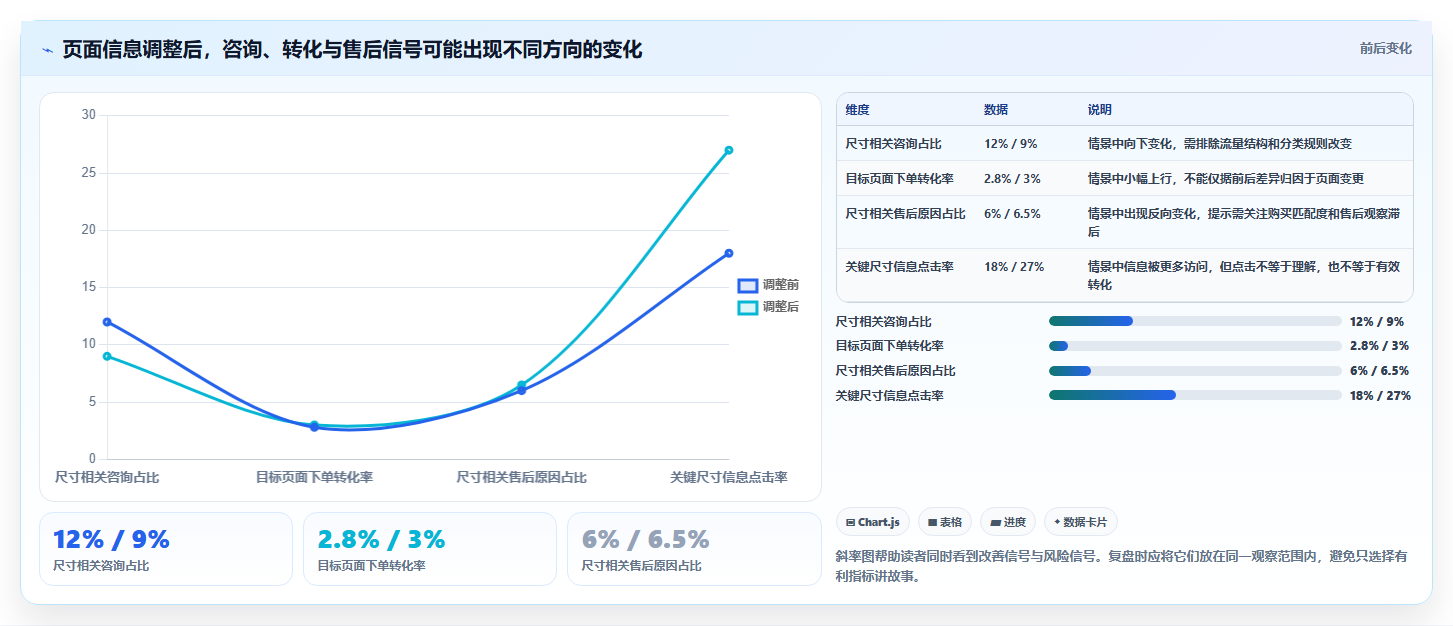This screenshot has width=1453, height=626.
Task: Click the table value 6% / 6.5%
Action: click(x=1012, y=214)
